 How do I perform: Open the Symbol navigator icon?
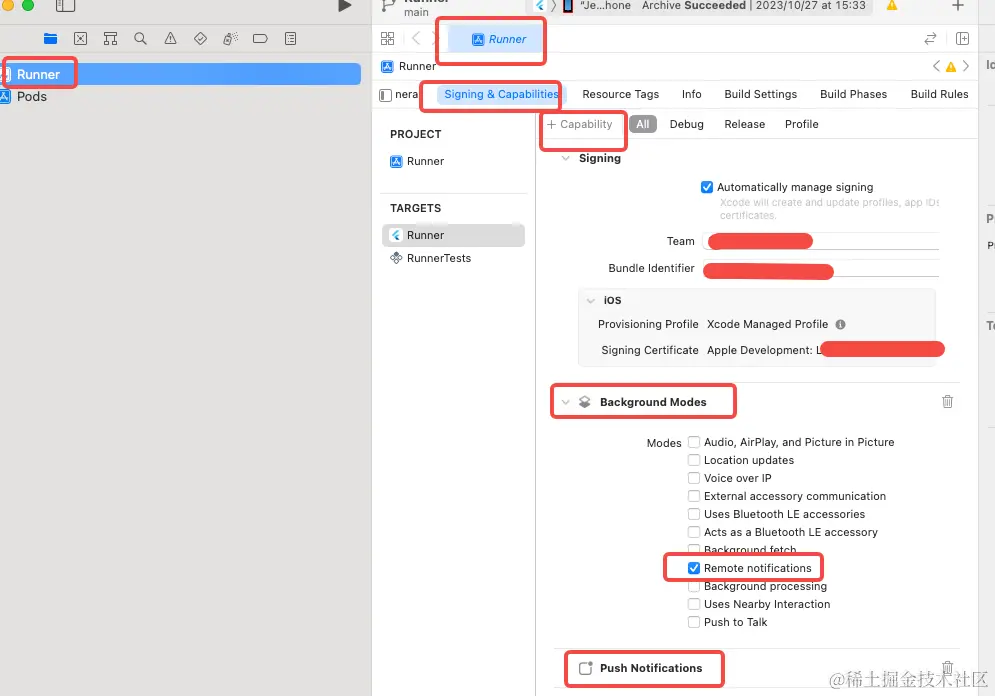pos(110,39)
